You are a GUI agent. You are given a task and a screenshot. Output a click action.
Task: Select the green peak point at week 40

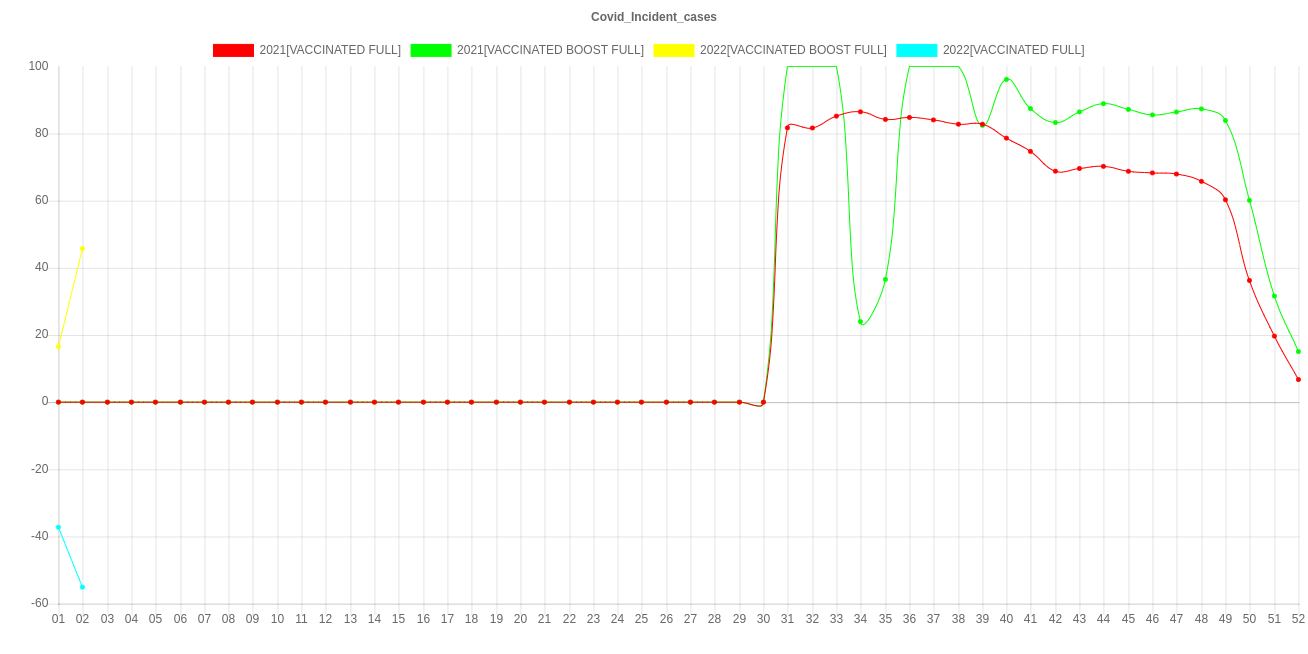coord(1006,79)
